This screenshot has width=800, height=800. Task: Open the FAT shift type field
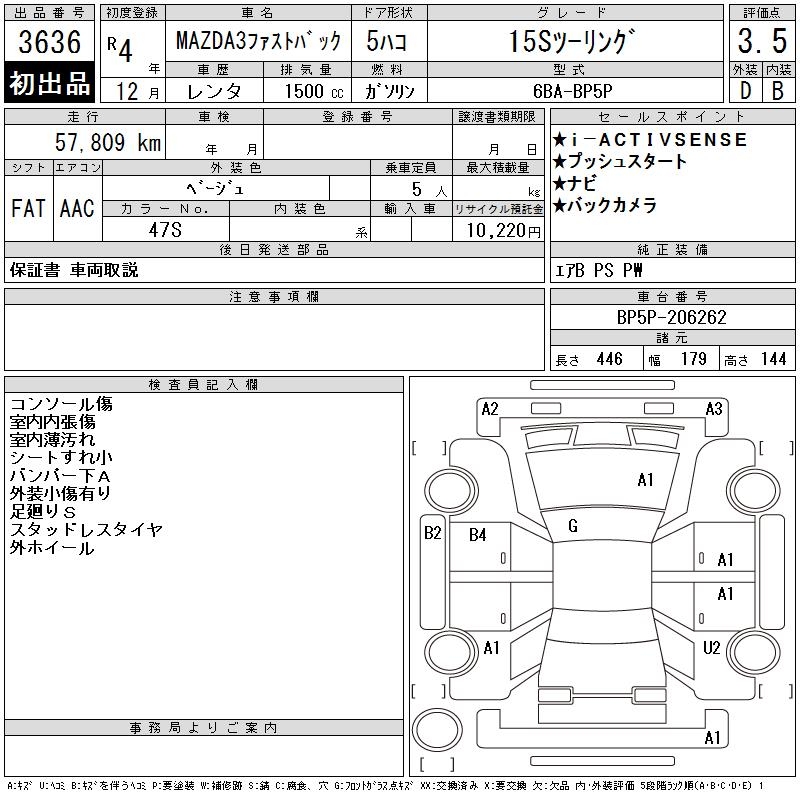28,208
